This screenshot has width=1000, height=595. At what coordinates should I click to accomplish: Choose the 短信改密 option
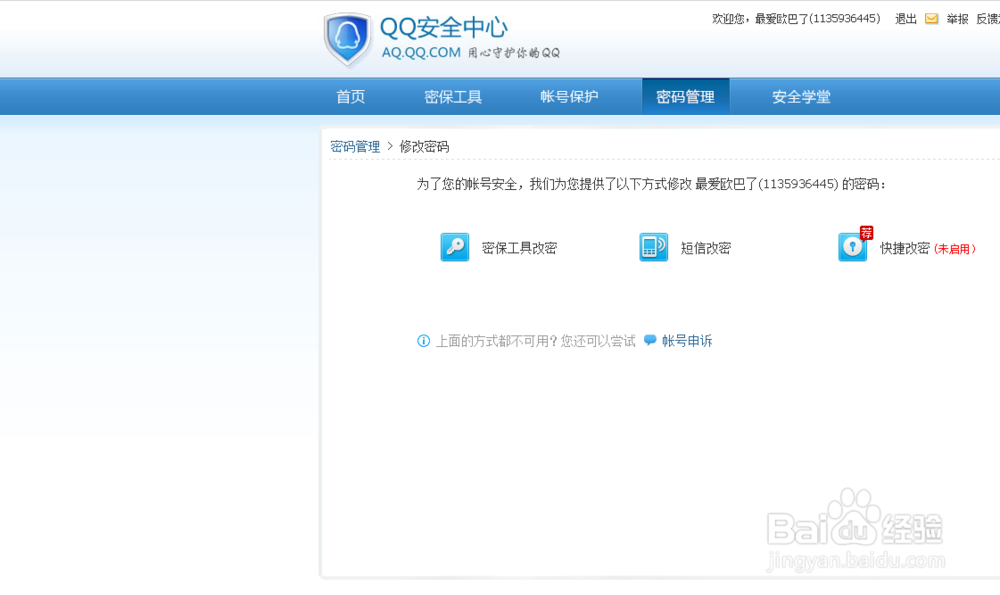tap(705, 248)
